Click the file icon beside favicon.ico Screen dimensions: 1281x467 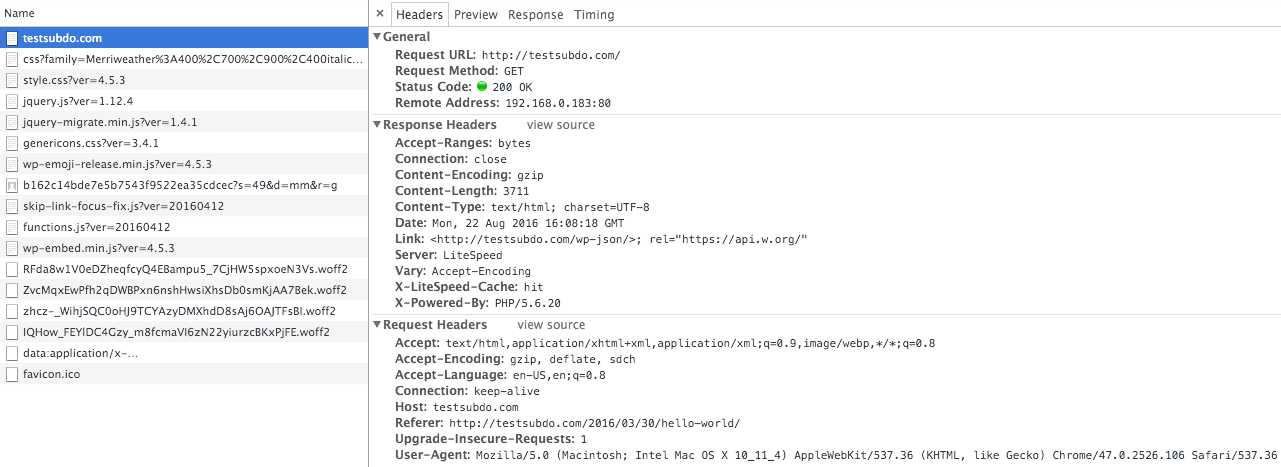point(11,374)
